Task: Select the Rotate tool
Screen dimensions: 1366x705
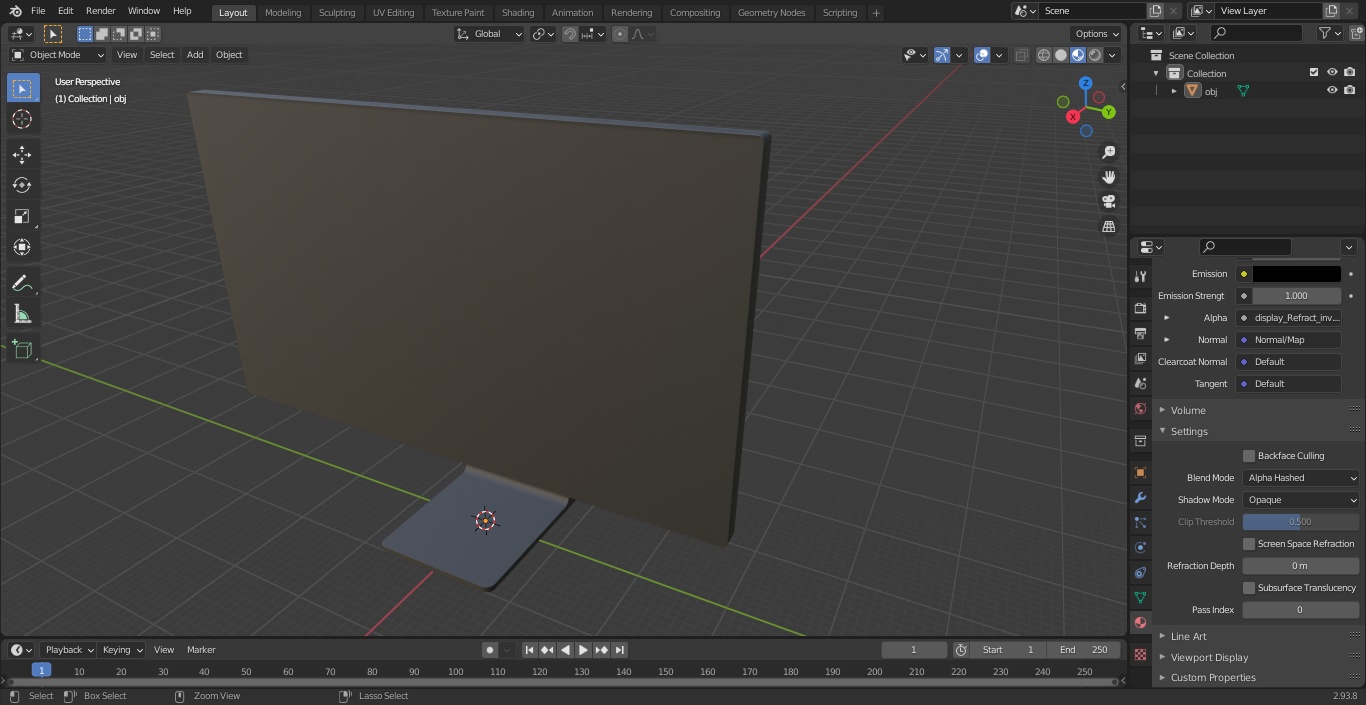Action: tap(22, 185)
